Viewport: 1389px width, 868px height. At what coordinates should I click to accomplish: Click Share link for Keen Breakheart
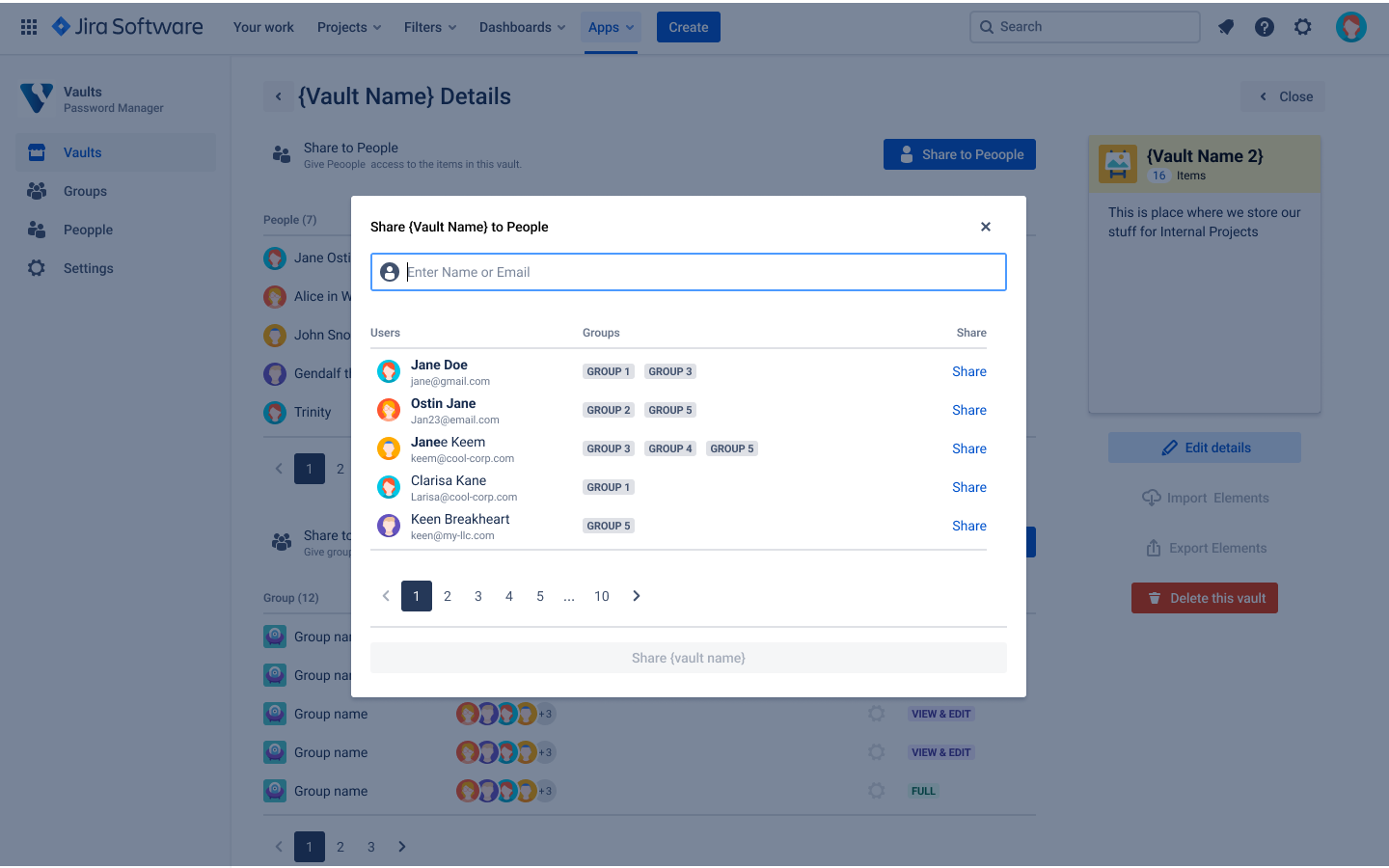[x=969, y=526]
